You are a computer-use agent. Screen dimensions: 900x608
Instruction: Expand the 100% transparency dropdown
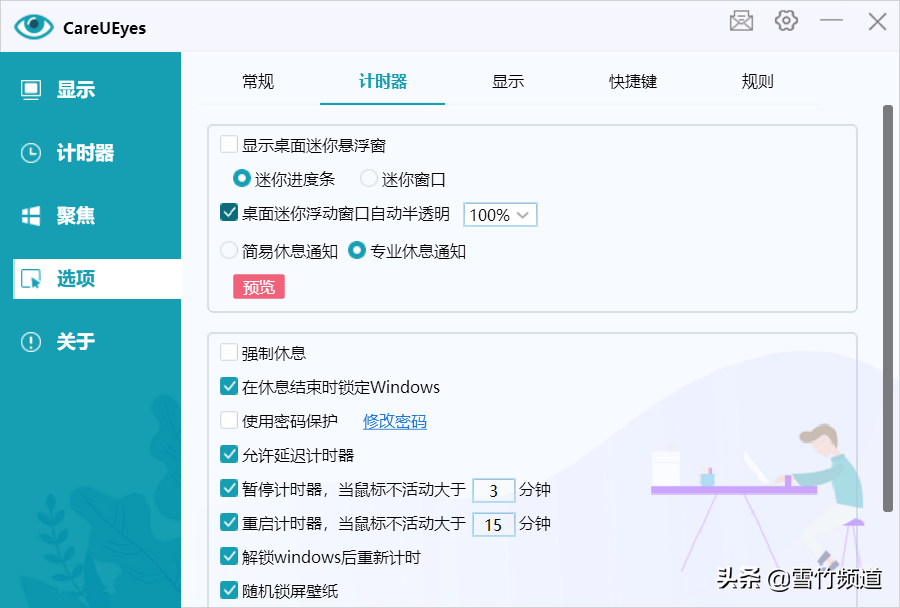[x=501, y=215]
